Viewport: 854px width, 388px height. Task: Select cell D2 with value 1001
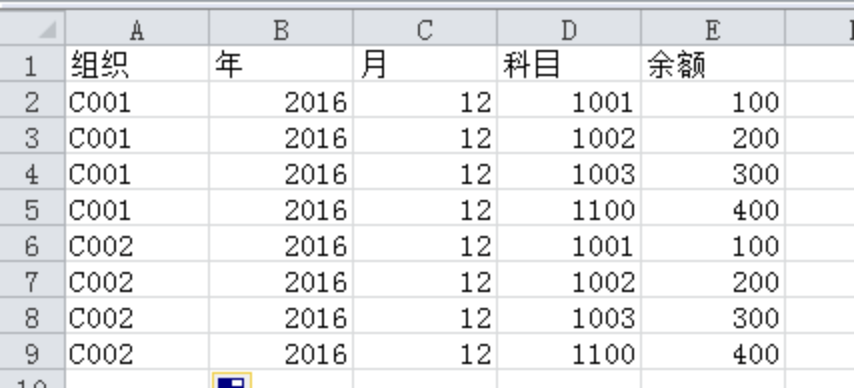569,100
